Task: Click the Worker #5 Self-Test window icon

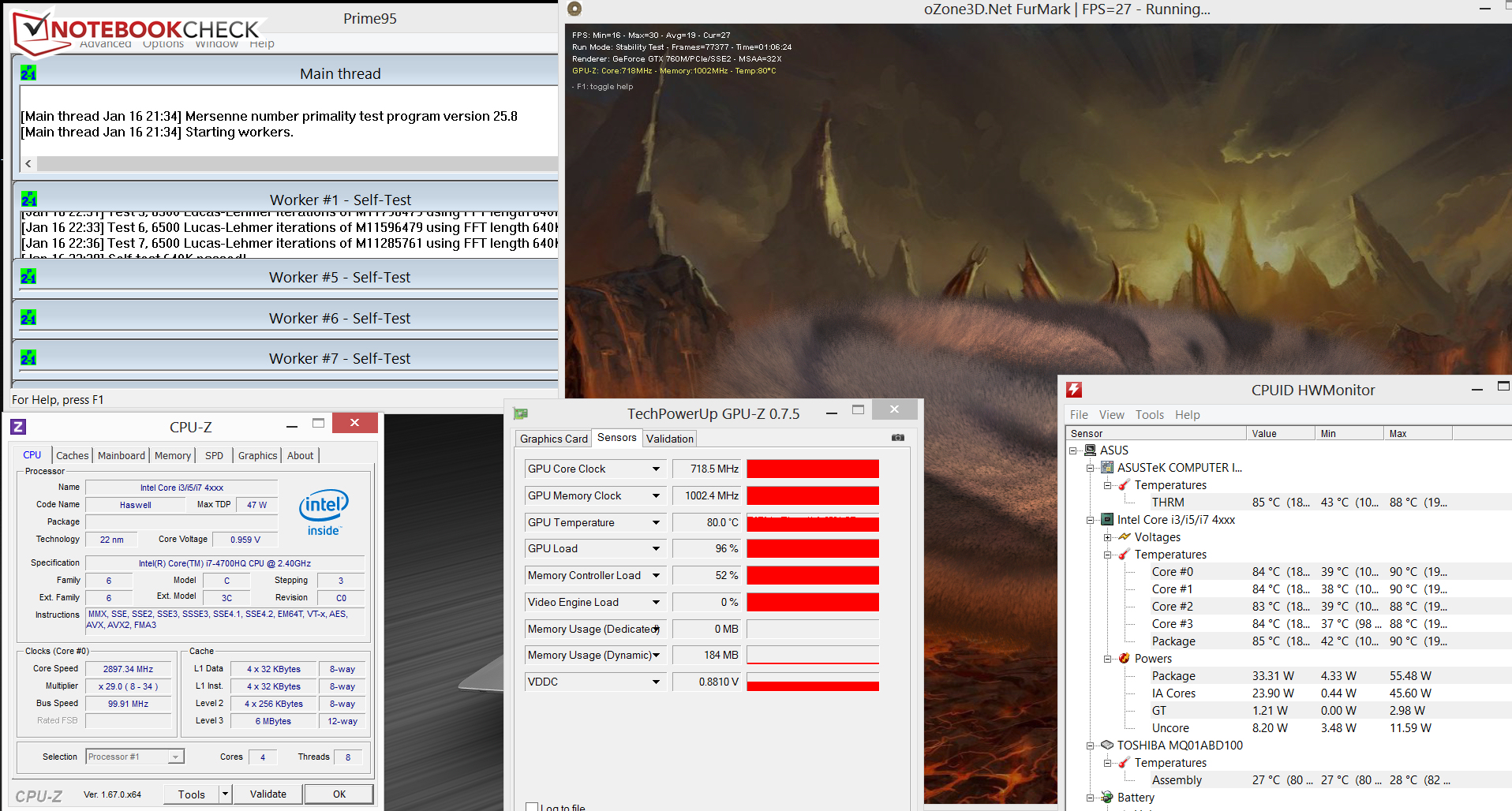Action: click(x=28, y=276)
